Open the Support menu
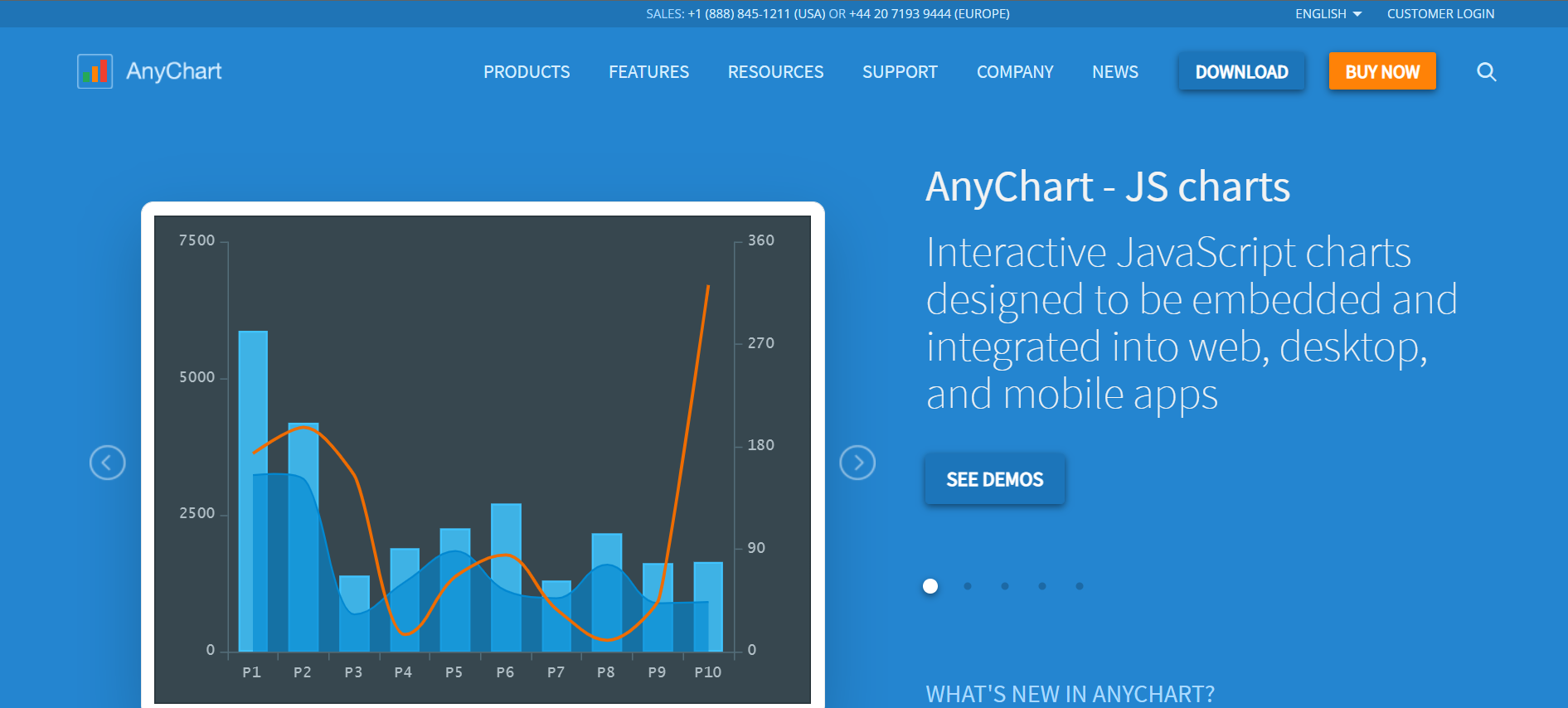 pyautogui.click(x=900, y=72)
